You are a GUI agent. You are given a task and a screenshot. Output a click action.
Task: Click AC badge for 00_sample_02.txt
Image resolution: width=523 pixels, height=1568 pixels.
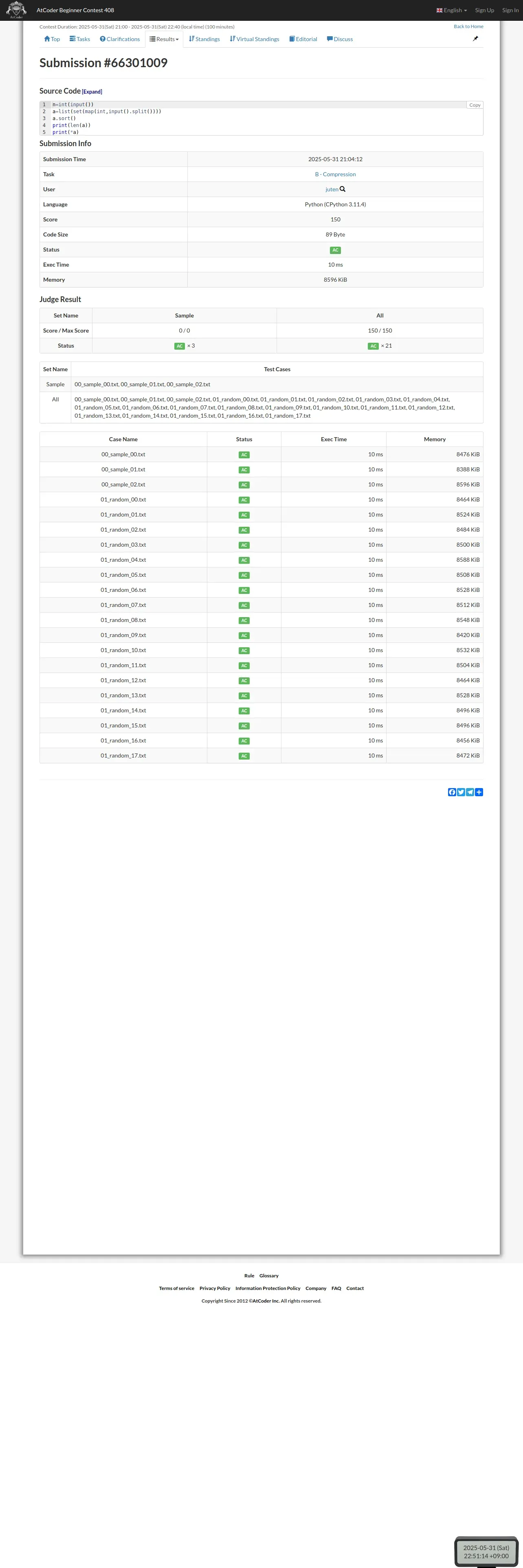(x=244, y=485)
